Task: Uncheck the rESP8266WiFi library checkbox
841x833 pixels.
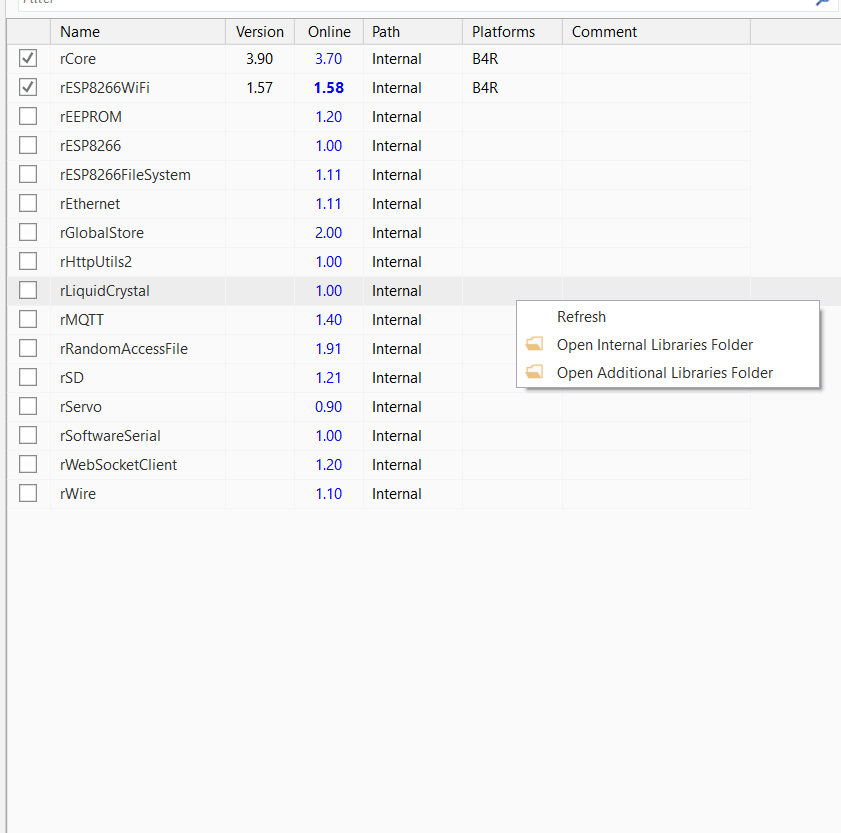Action: pyautogui.click(x=28, y=87)
